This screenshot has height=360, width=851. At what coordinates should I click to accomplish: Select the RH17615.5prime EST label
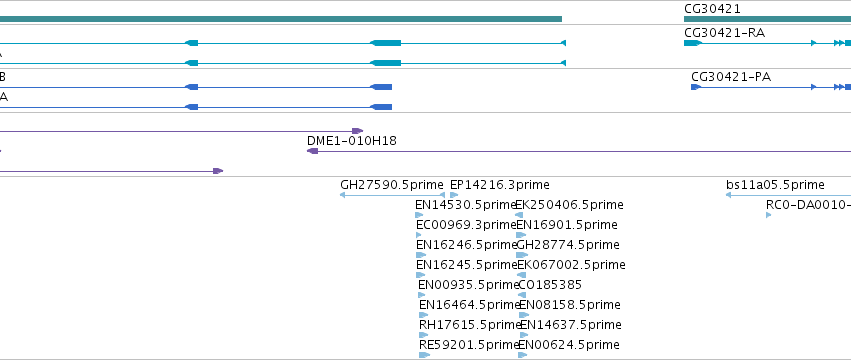point(470,325)
